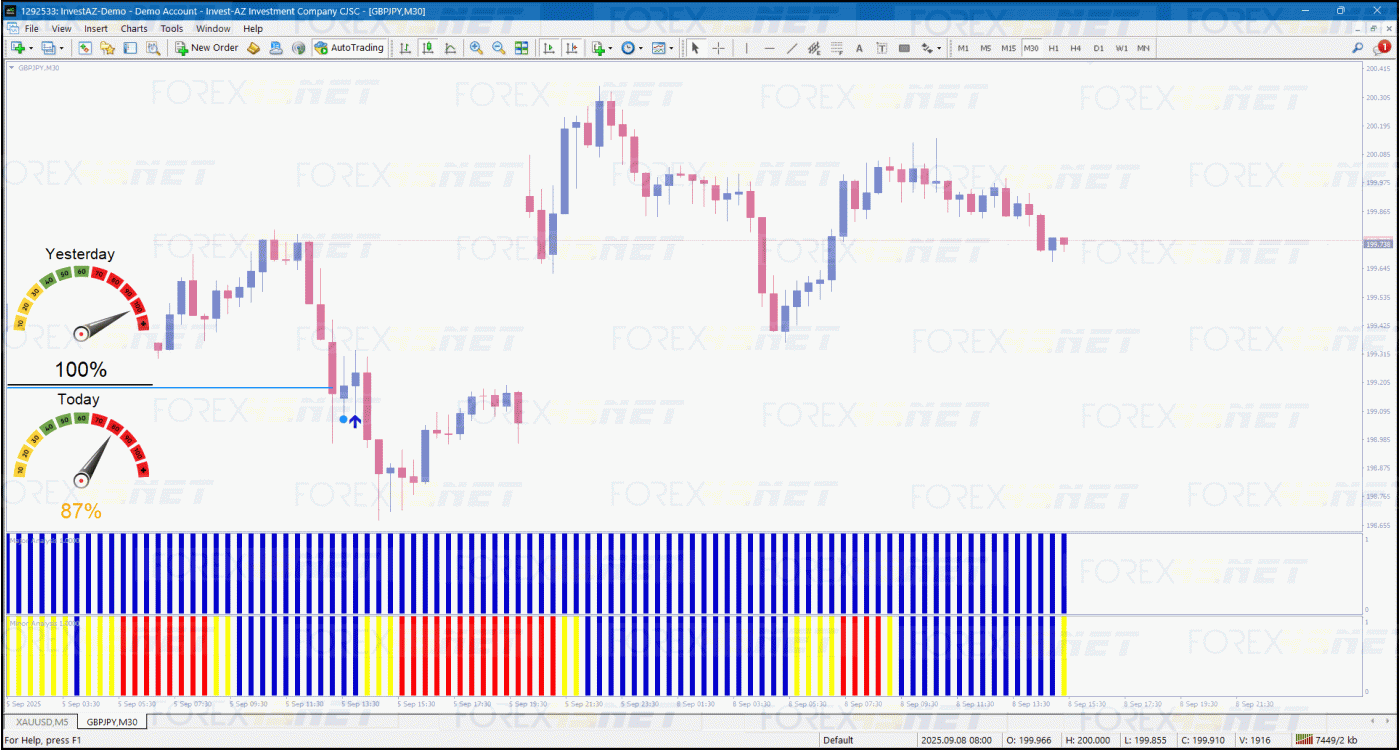Toggle the AutoTrading button
Viewport: 1400px width, 750px height.
349,48
